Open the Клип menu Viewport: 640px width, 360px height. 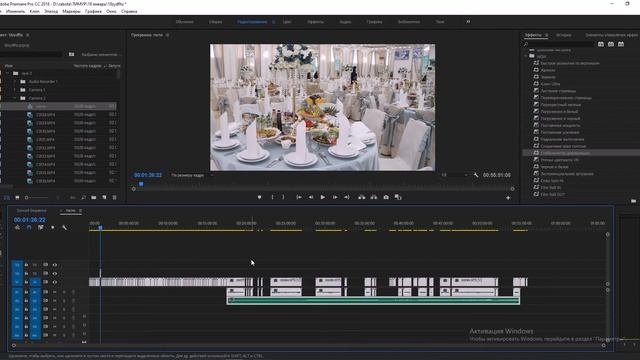(35, 11)
